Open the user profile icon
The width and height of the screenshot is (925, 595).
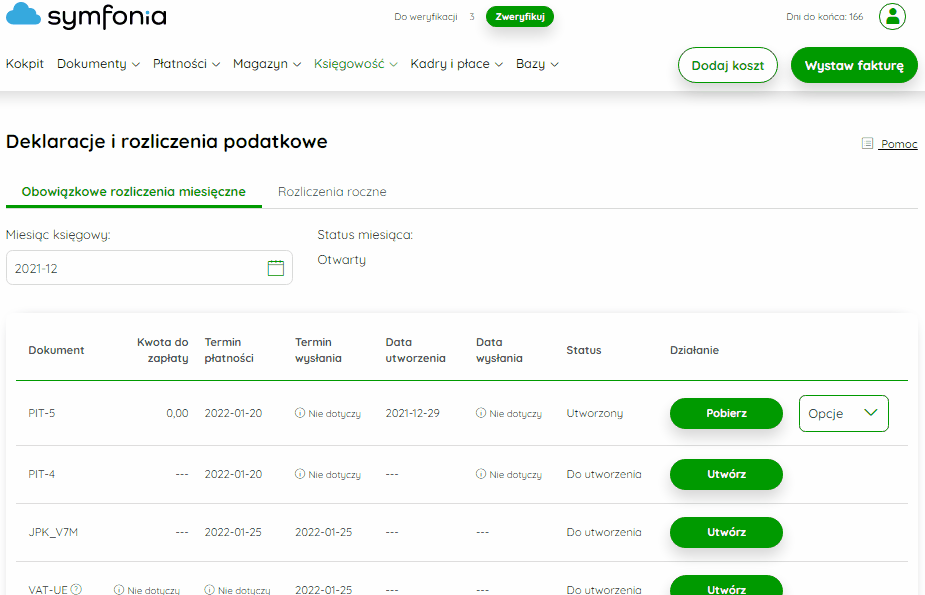click(892, 17)
